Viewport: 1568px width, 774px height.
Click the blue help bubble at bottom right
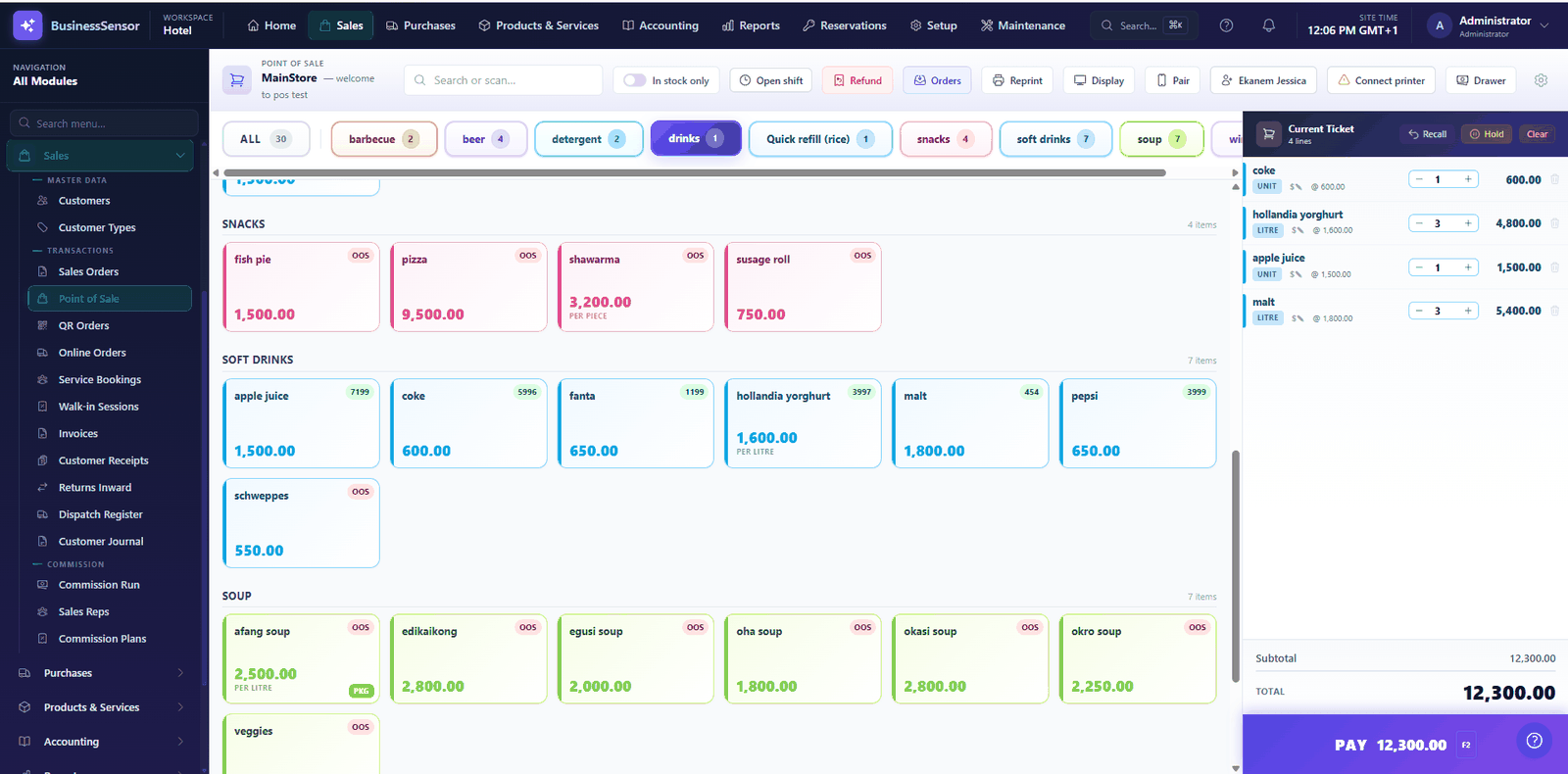(1534, 741)
